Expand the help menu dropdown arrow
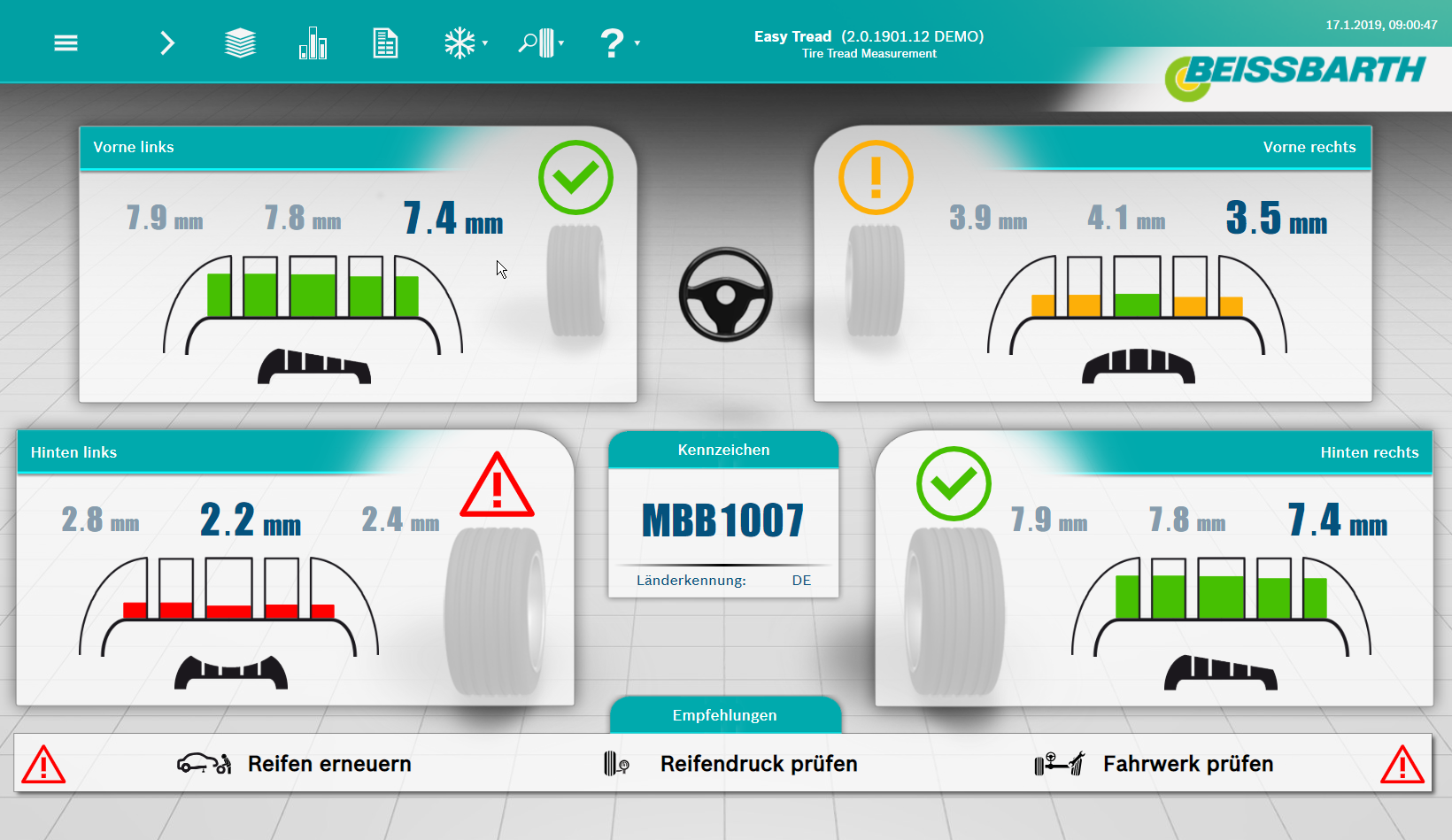 click(637, 43)
